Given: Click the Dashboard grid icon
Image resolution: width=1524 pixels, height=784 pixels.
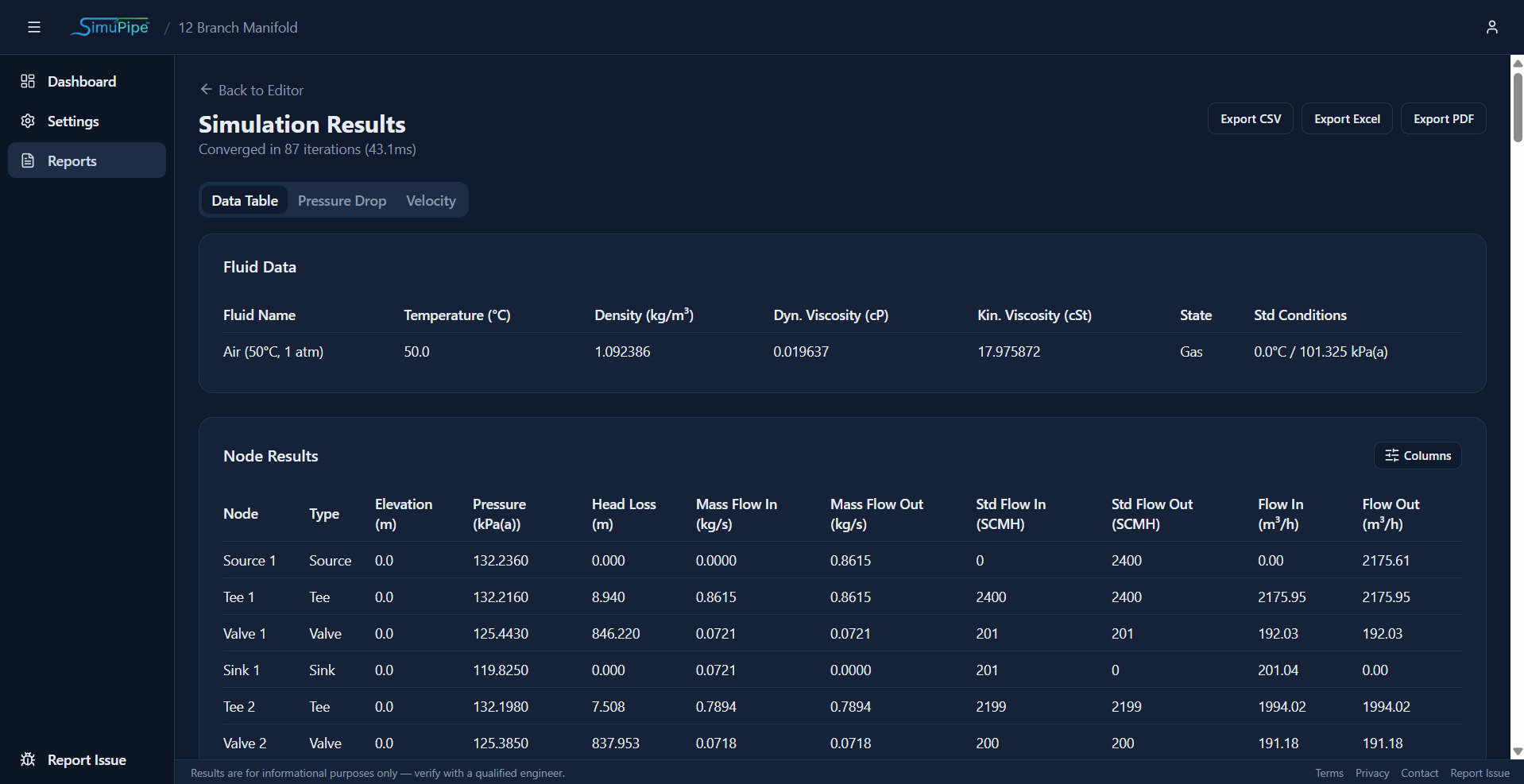Looking at the screenshot, I should tap(28, 81).
